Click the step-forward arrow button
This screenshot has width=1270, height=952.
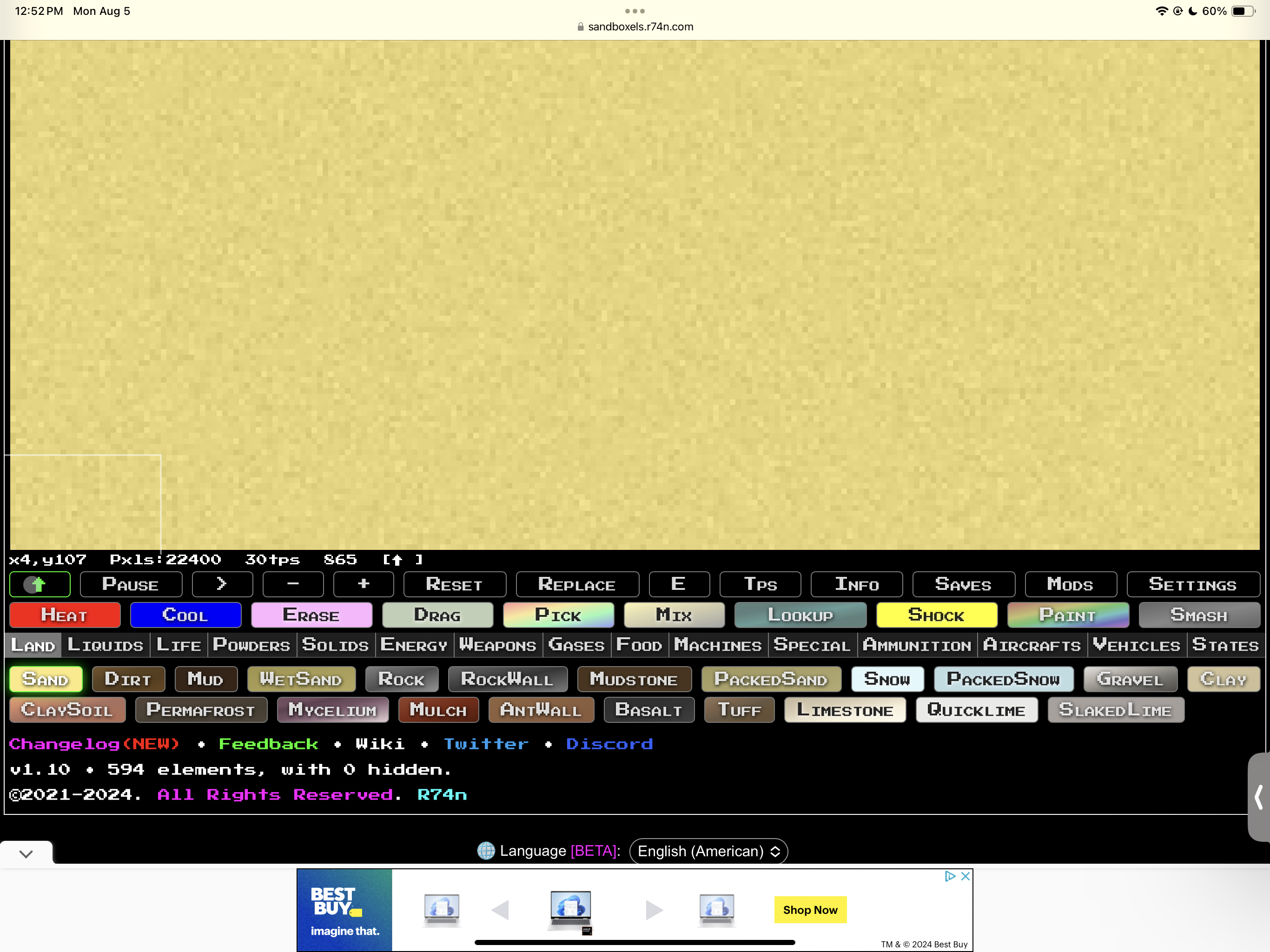pos(222,584)
